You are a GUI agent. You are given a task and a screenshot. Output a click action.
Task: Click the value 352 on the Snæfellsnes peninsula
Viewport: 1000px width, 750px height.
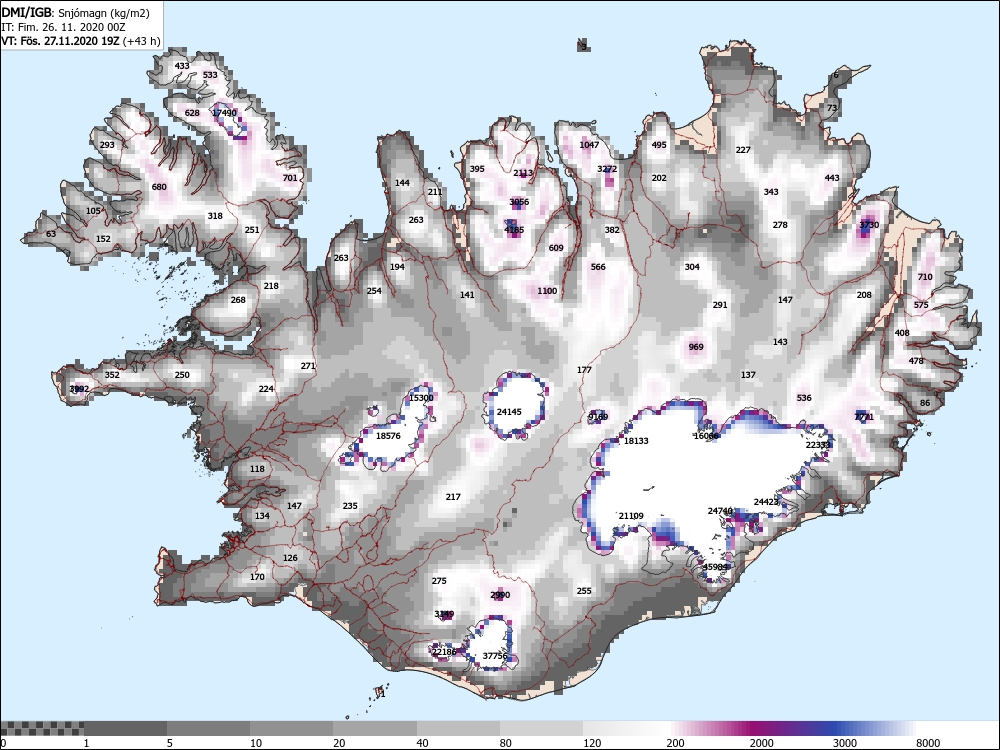tap(112, 375)
